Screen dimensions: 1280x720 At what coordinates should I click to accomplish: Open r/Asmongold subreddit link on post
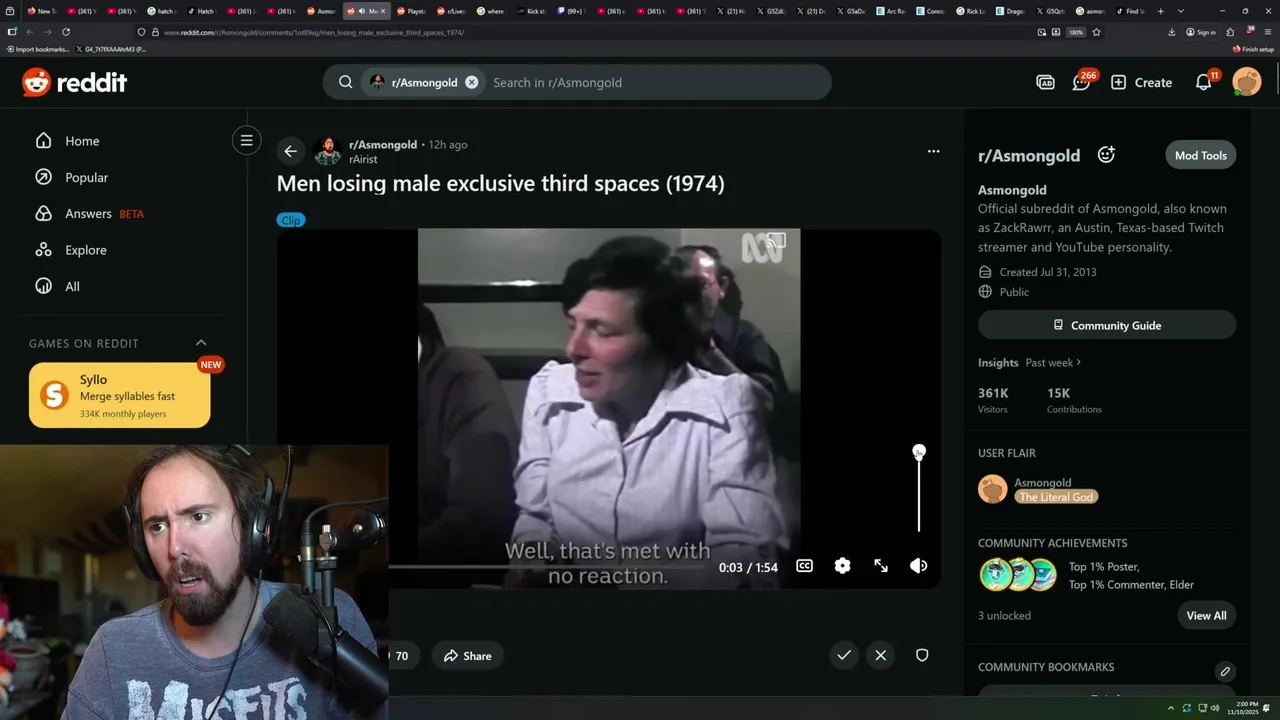[383, 144]
